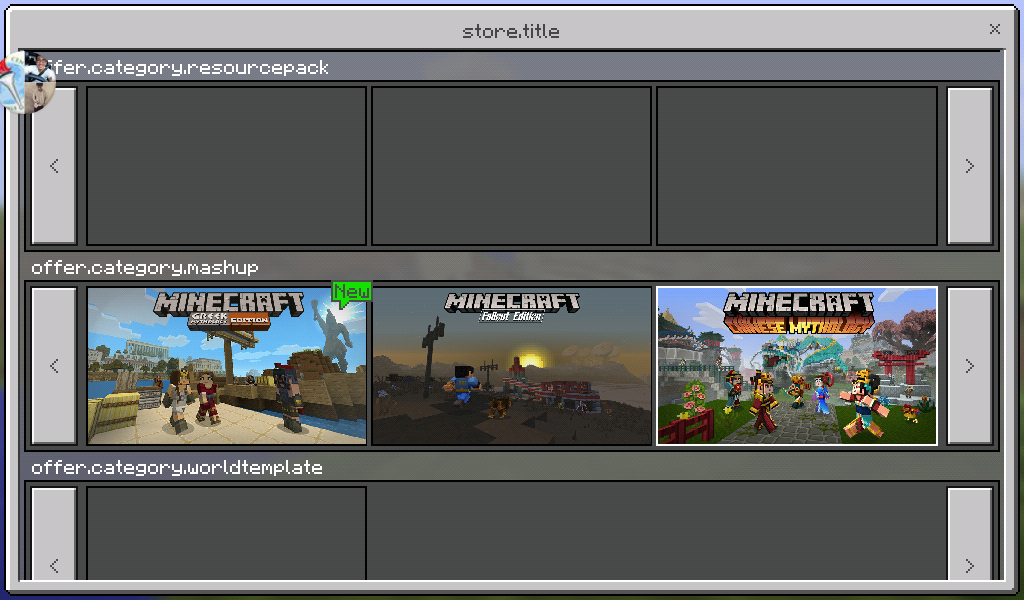Click the round profile avatar overlay
Image resolution: width=1024 pixels, height=600 pixels.
(27, 82)
